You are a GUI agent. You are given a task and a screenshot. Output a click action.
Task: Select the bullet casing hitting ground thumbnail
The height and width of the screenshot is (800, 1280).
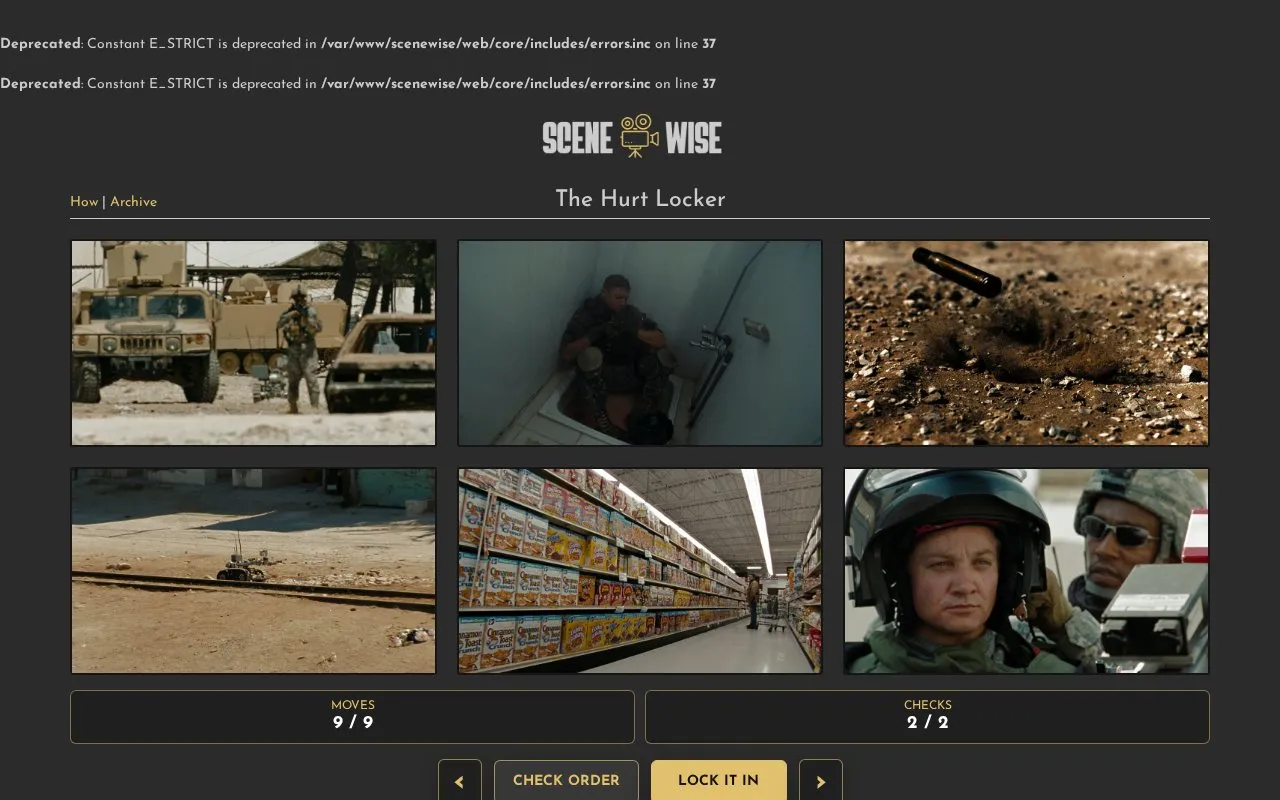coord(1026,343)
